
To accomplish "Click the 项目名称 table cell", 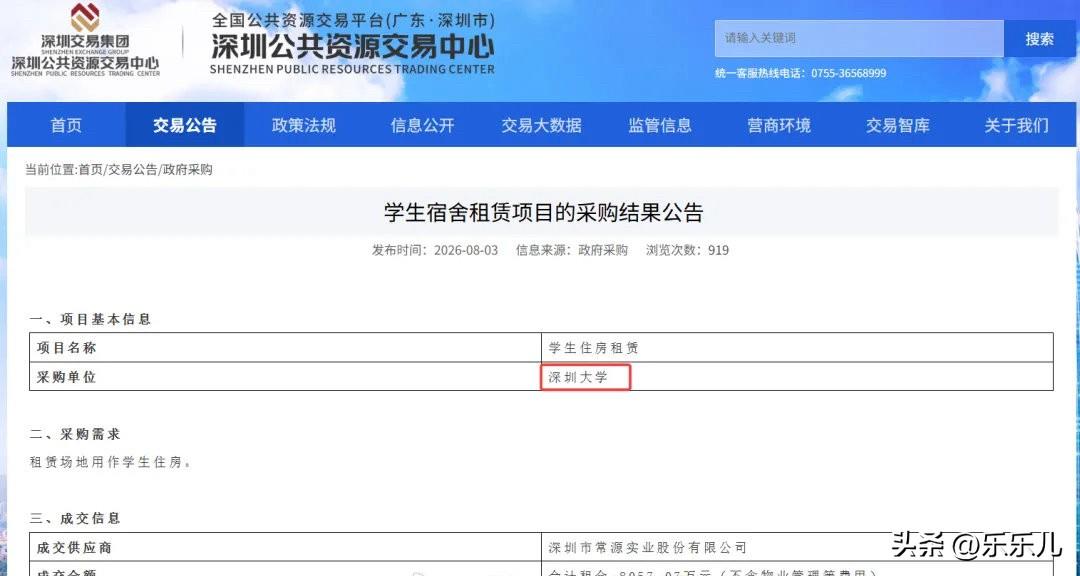I will (x=286, y=347).
